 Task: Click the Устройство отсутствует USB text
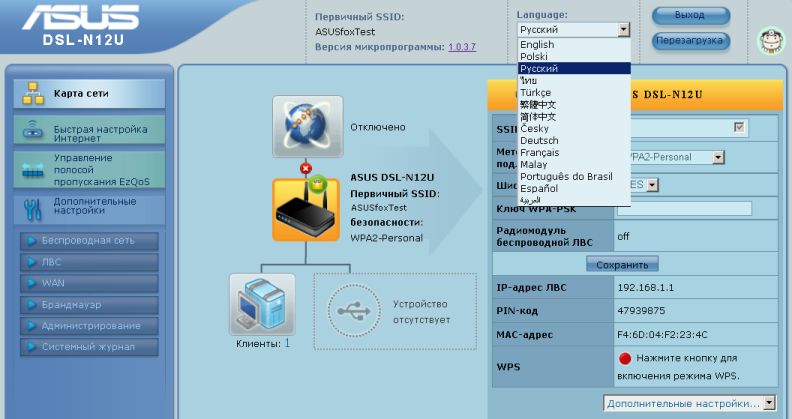point(421,312)
